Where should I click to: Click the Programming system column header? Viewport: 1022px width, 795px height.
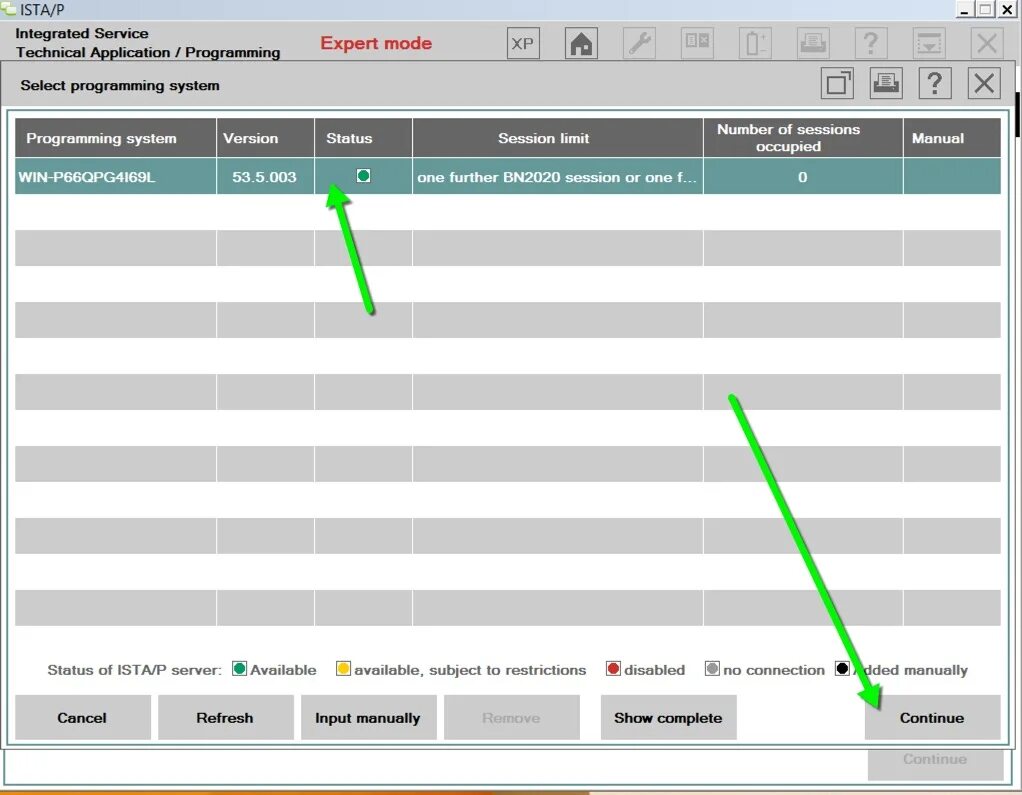pyautogui.click(x=115, y=137)
